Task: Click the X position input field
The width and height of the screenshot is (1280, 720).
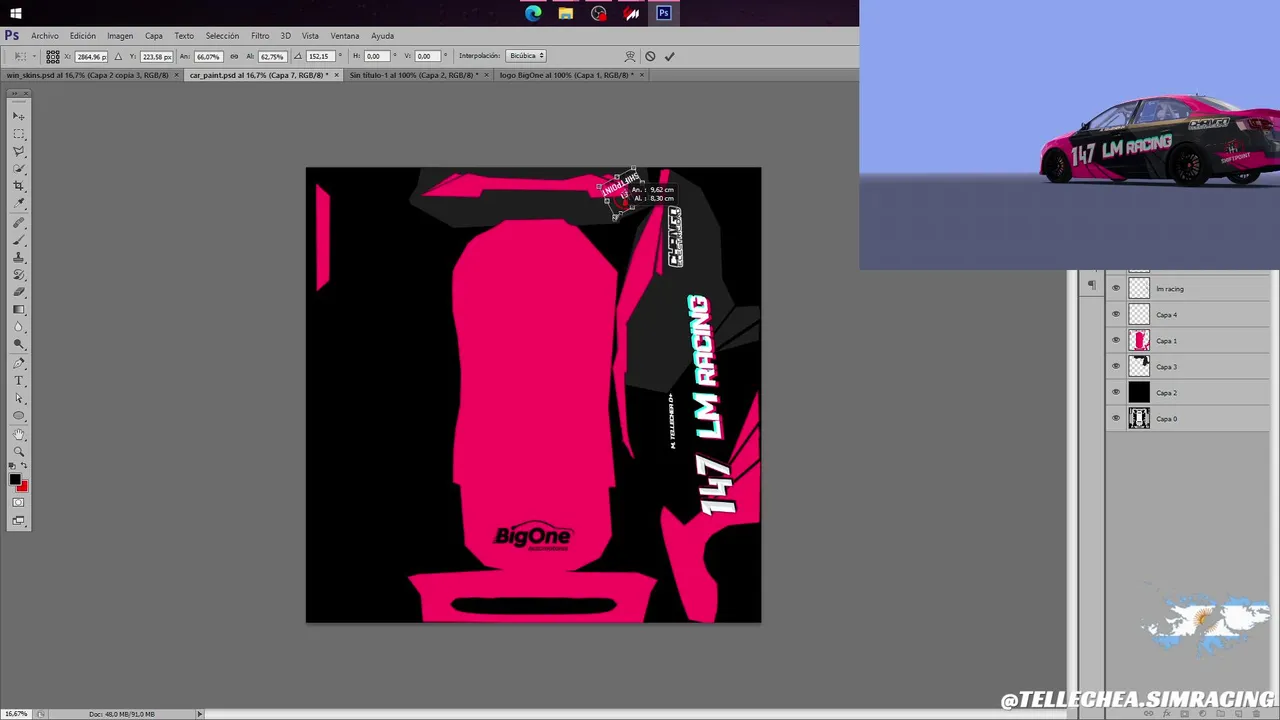Action: 90,56
